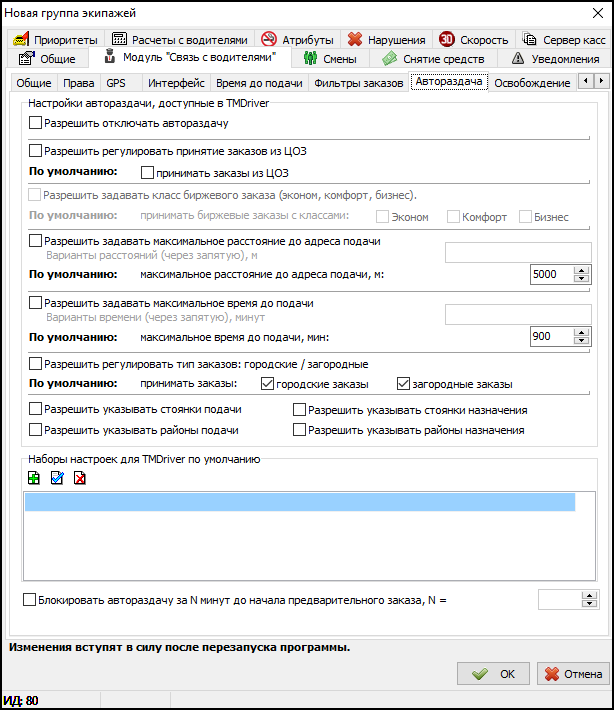This screenshot has width=614, height=710.
Task: Open the Приоритеты tab
Action: 57,39
